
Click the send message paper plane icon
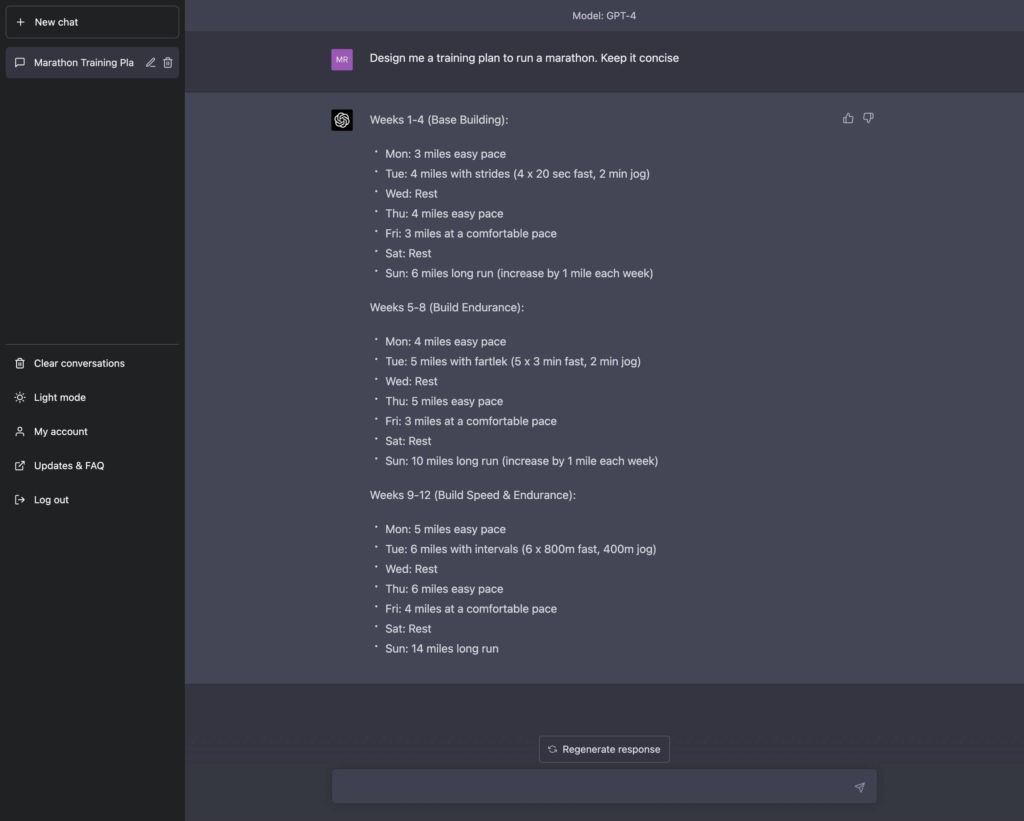click(859, 787)
